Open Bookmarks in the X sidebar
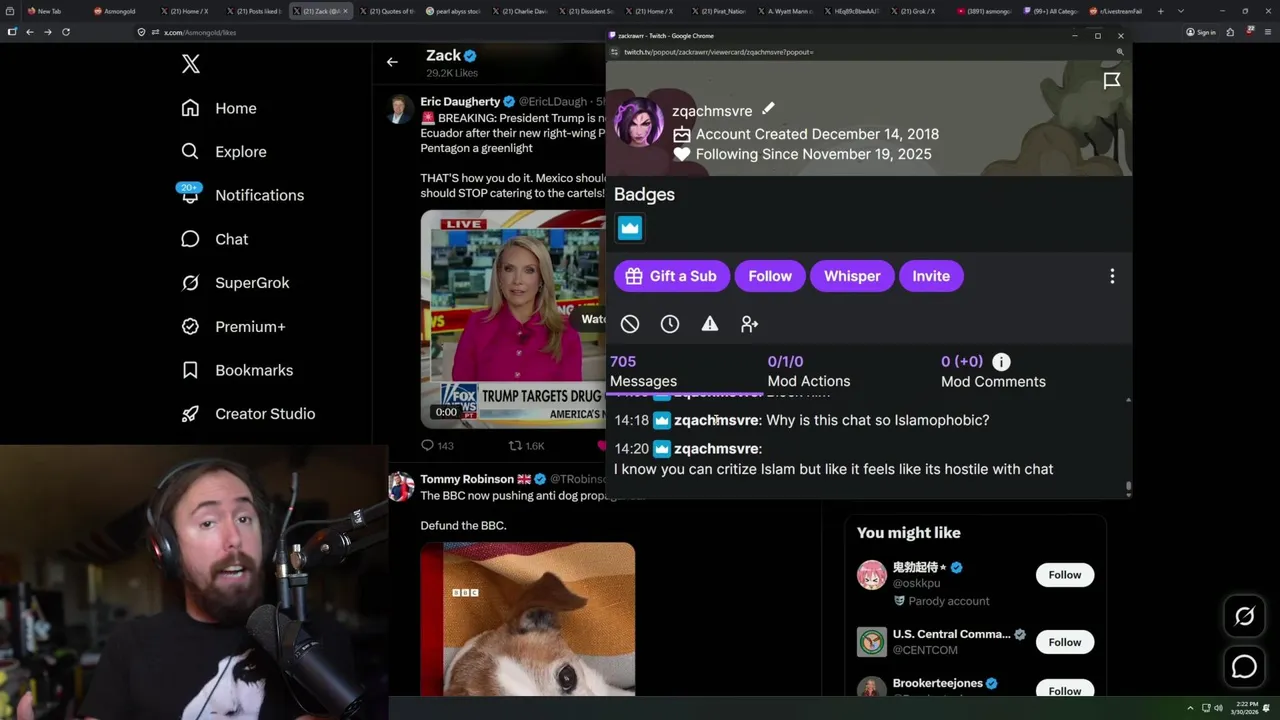The width and height of the screenshot is (1280, 720). click(237, 370)
